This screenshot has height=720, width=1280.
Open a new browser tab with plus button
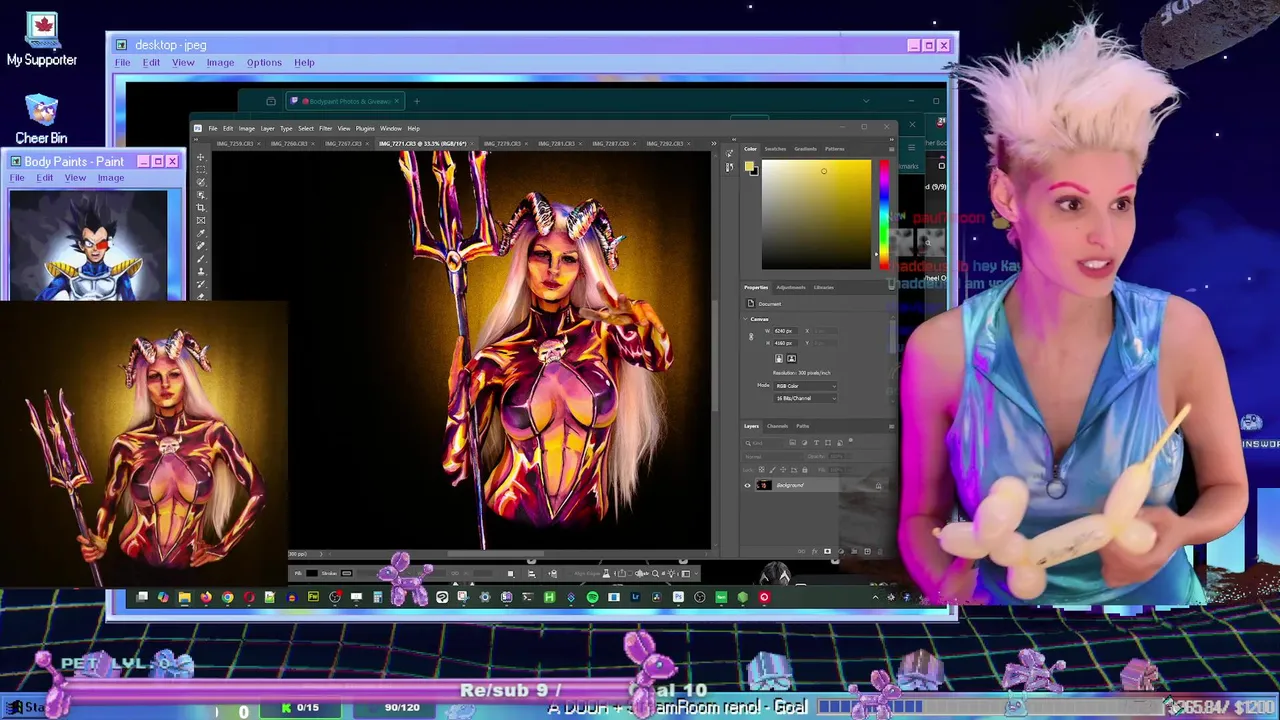click(417, 101)
